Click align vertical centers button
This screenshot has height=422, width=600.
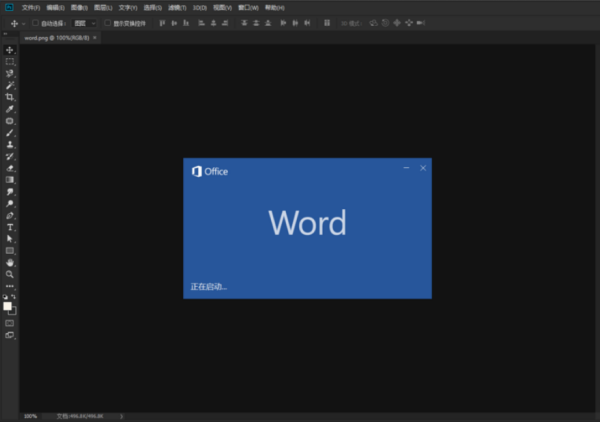[174, 23]
